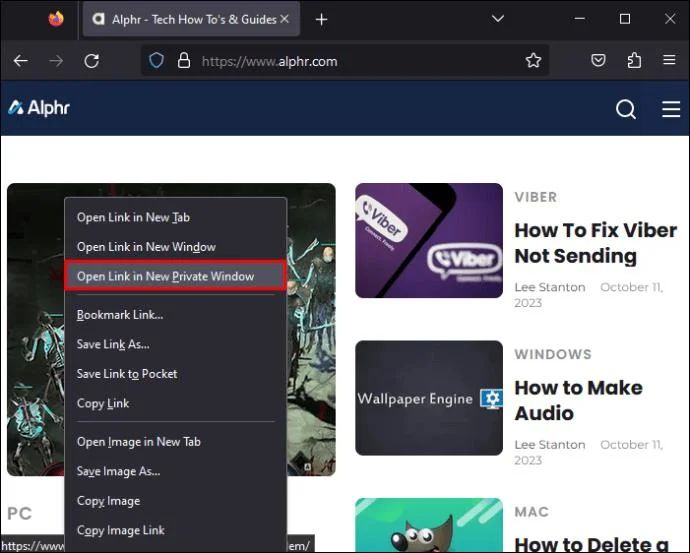The width and height of the screenshot is (690, 553).
Task: Go forward one page
Action: [x=56, y=61]
